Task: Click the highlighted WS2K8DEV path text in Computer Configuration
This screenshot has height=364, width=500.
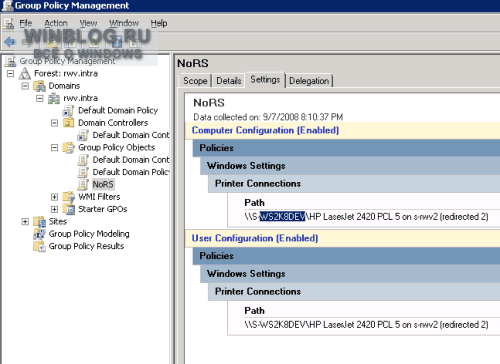Action: [x=282, y=217]
